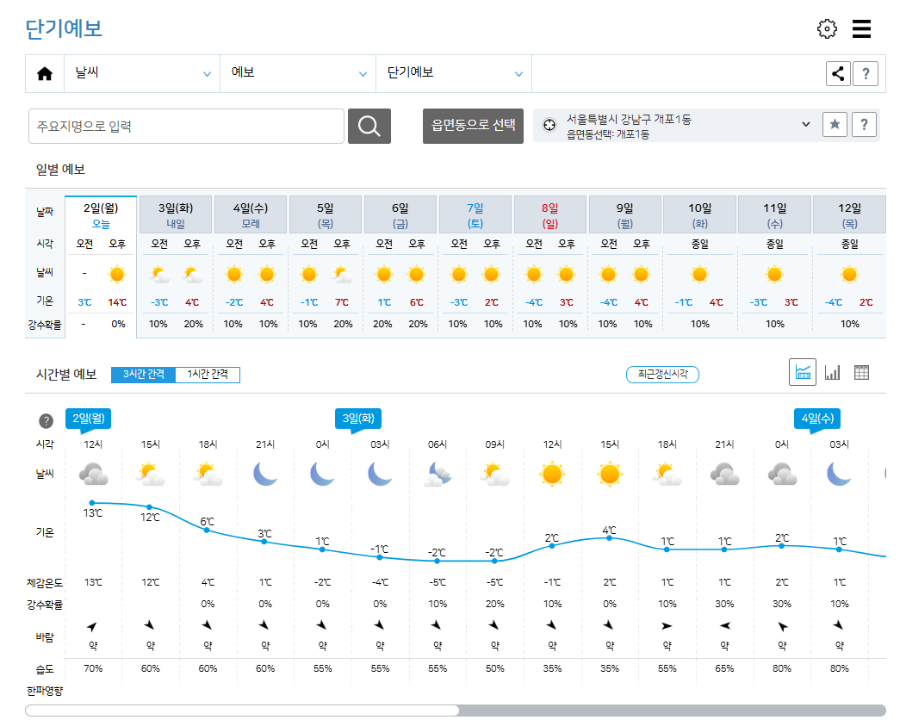This screenshot has width=900, height=724.
Task: Open the hamburger menu icon
Action: point(862,28)
